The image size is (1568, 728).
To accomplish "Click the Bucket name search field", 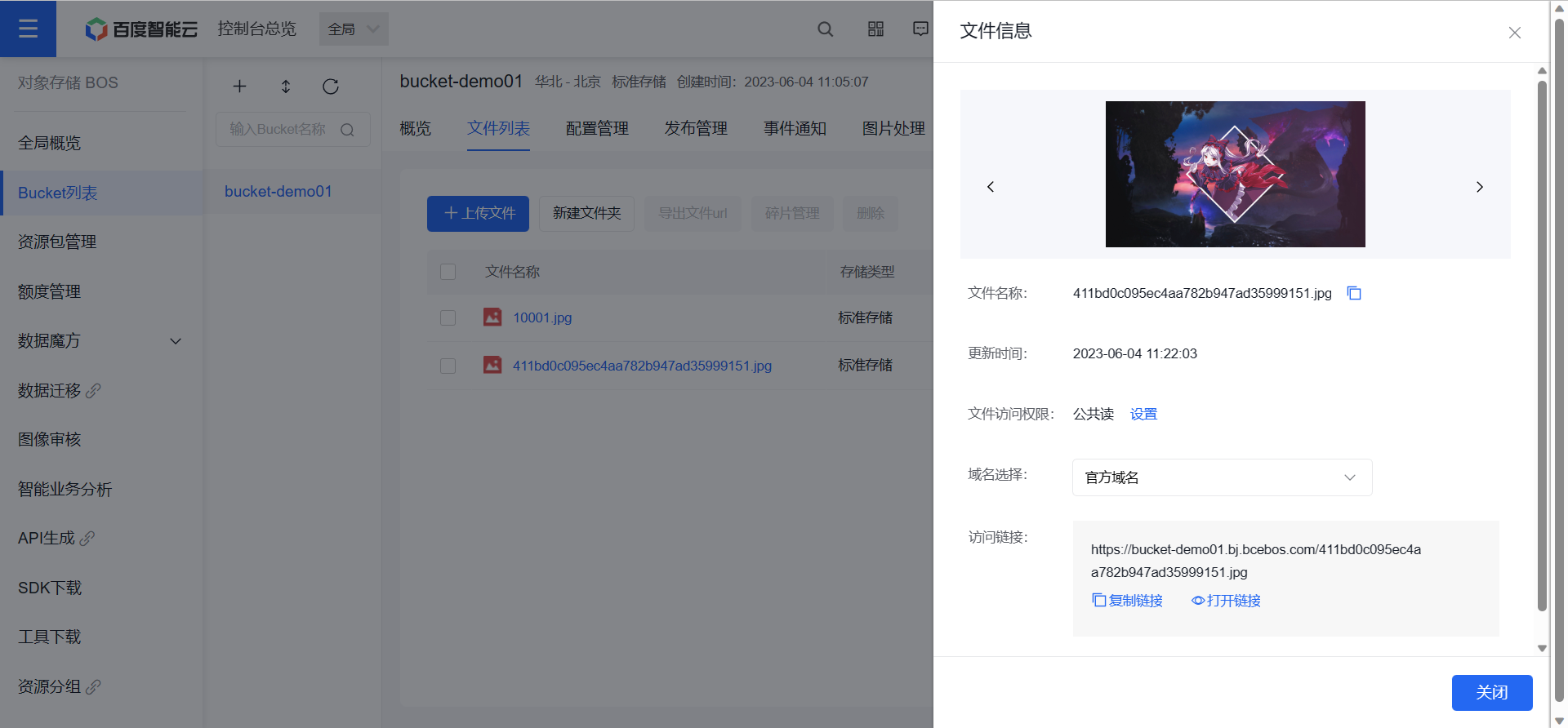I will (282, 130).
